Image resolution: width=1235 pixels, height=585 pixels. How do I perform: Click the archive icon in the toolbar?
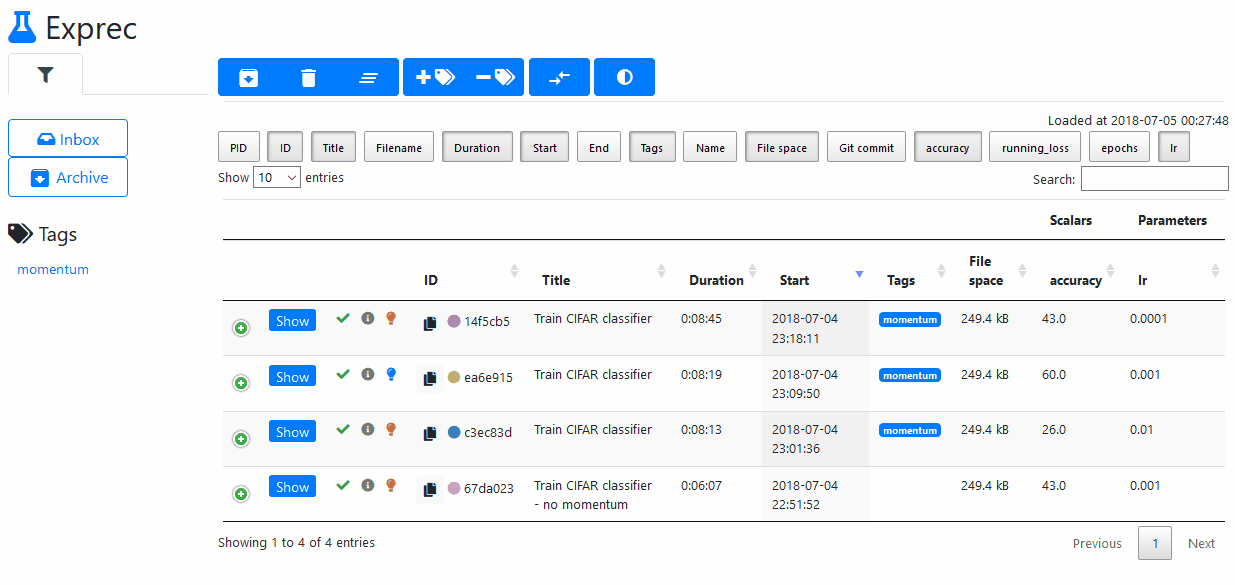(249, 77)
